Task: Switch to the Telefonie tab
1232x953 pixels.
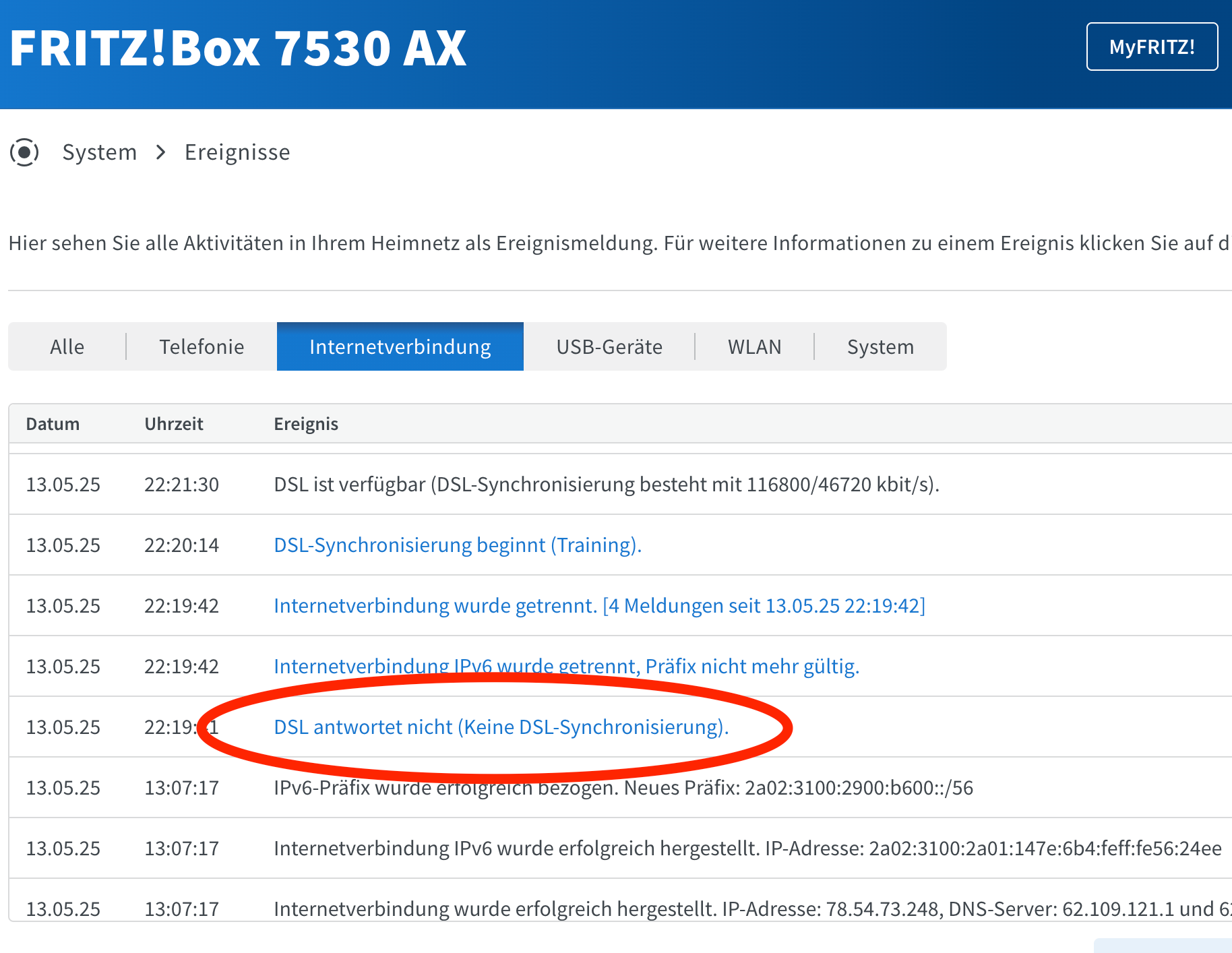Action: [202, 346]
